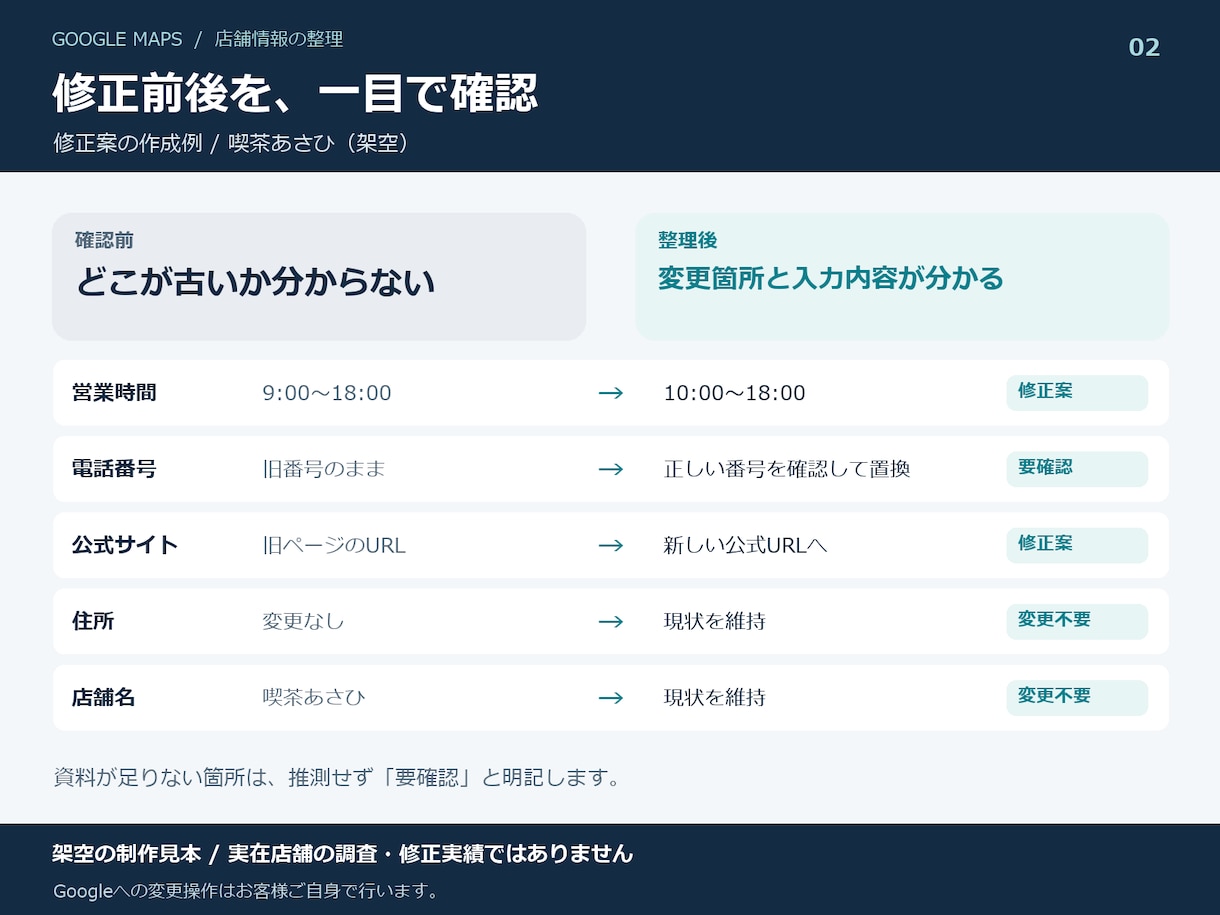This screenshot has height=915, width=1220.
Task: Click the 確認前 card label
Action: (x=104, y=241)
